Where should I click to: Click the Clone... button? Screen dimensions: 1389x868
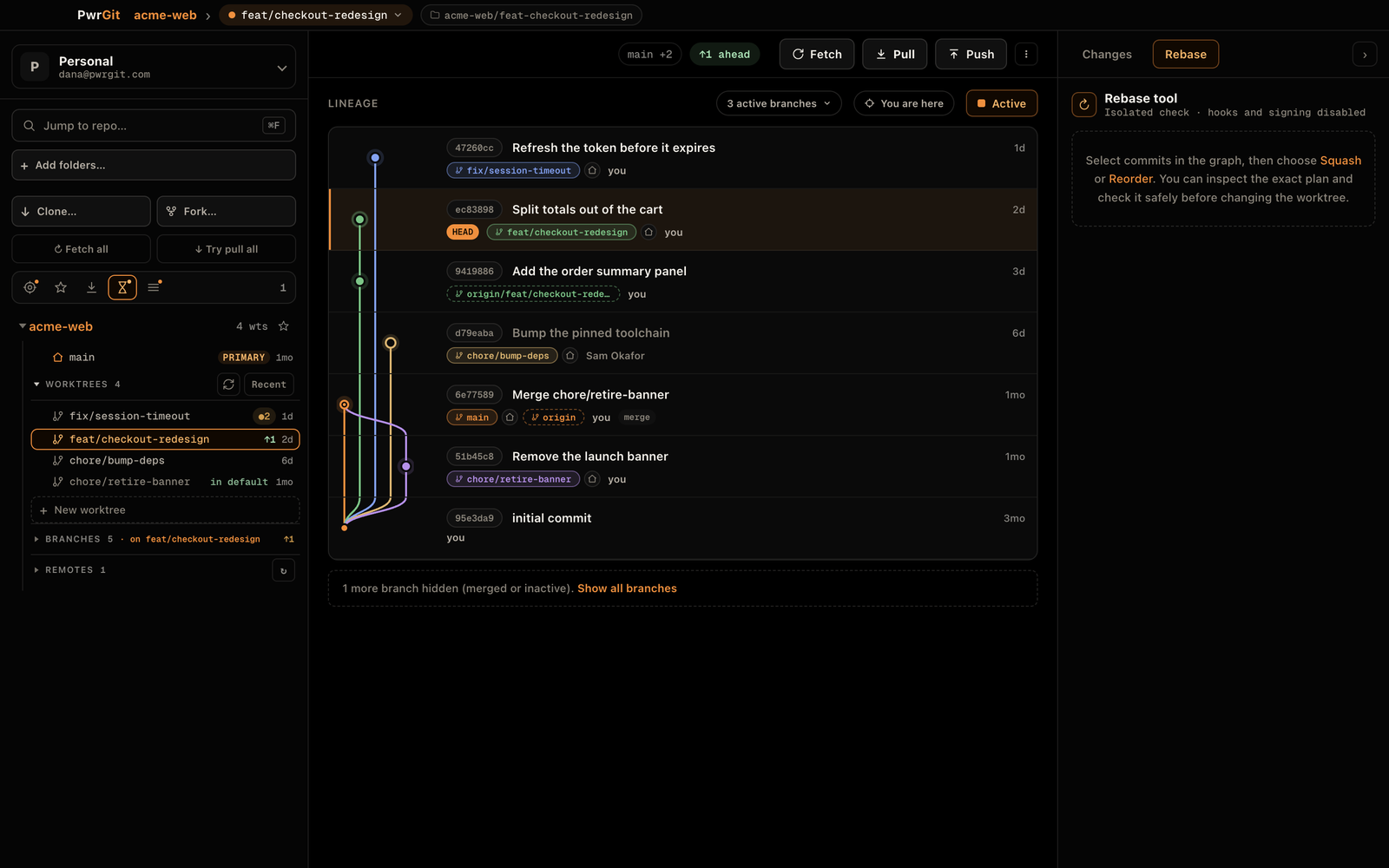[81, 211]
